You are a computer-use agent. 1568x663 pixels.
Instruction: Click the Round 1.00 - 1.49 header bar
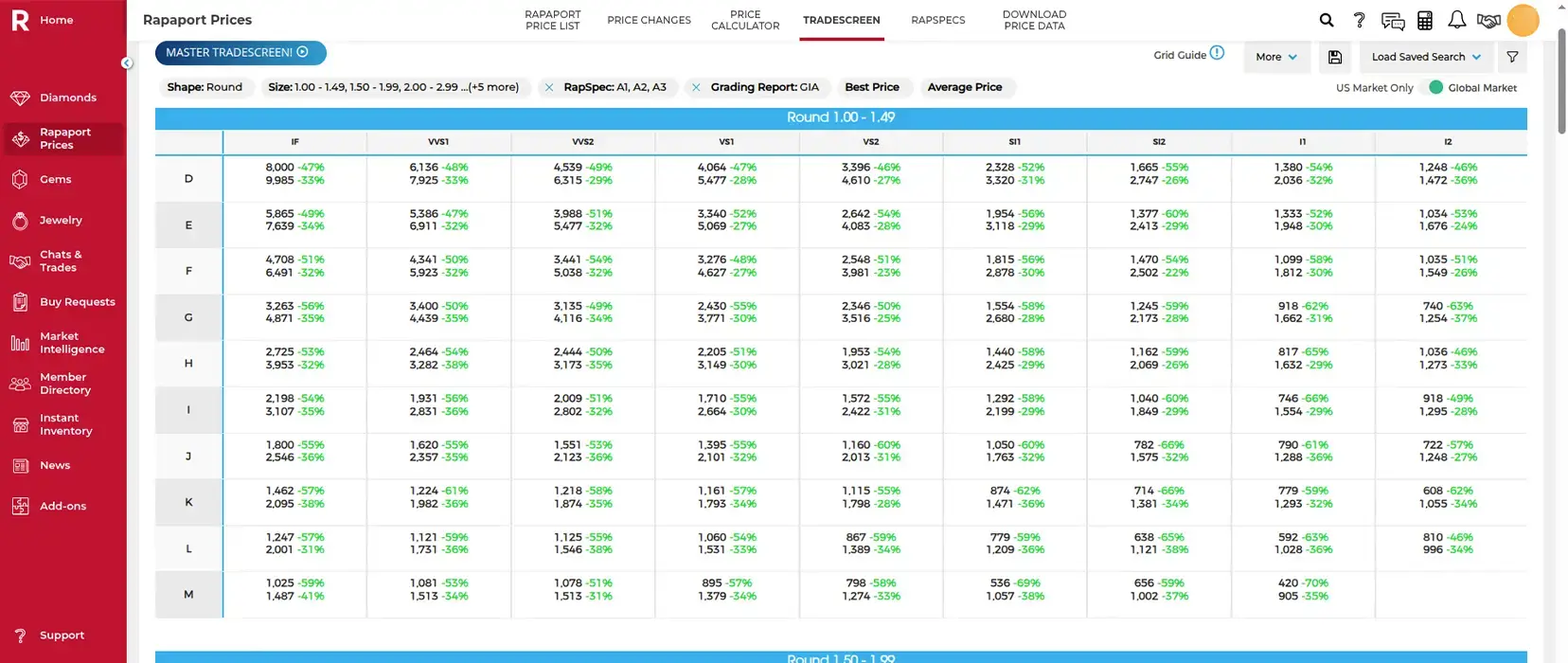tap(841, 117)
